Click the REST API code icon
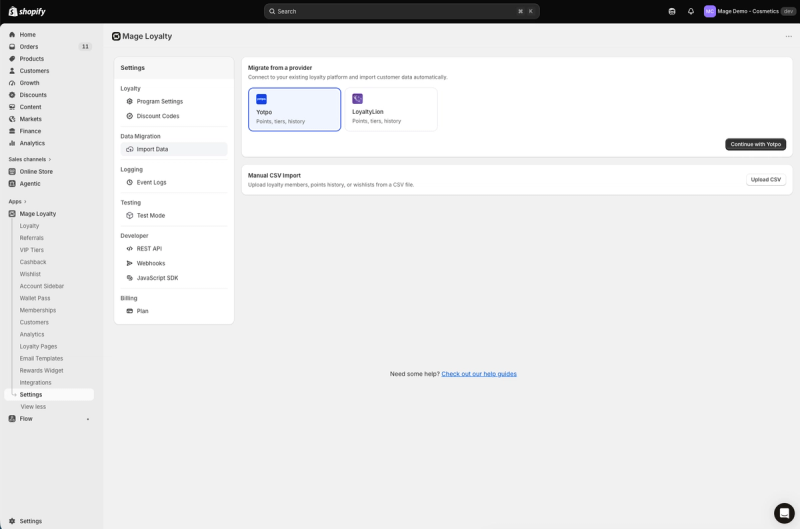 pyautogui.click(x=130, y=249)
